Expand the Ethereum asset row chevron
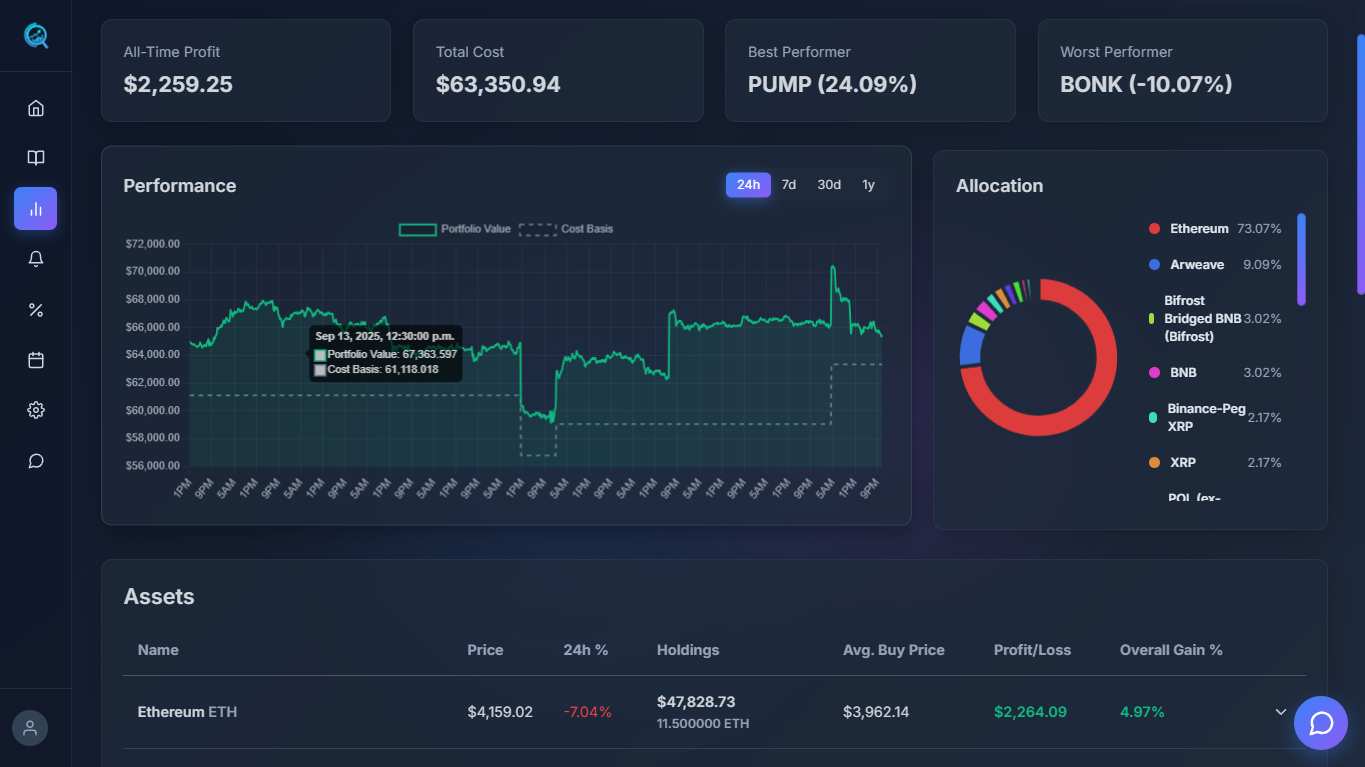1365x767 pixels. point(1280,712)
